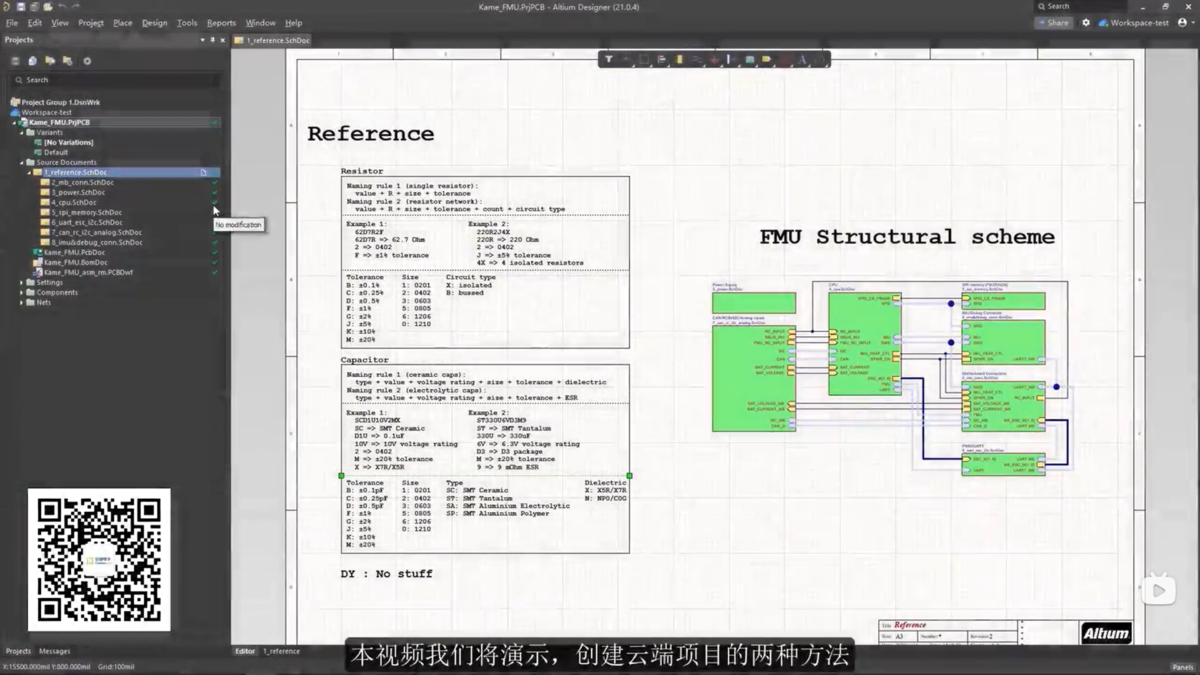This screenshot has height=675, width=1200.
Task: Switch to the Projects tab at the bottom
Action: point(18,651)
